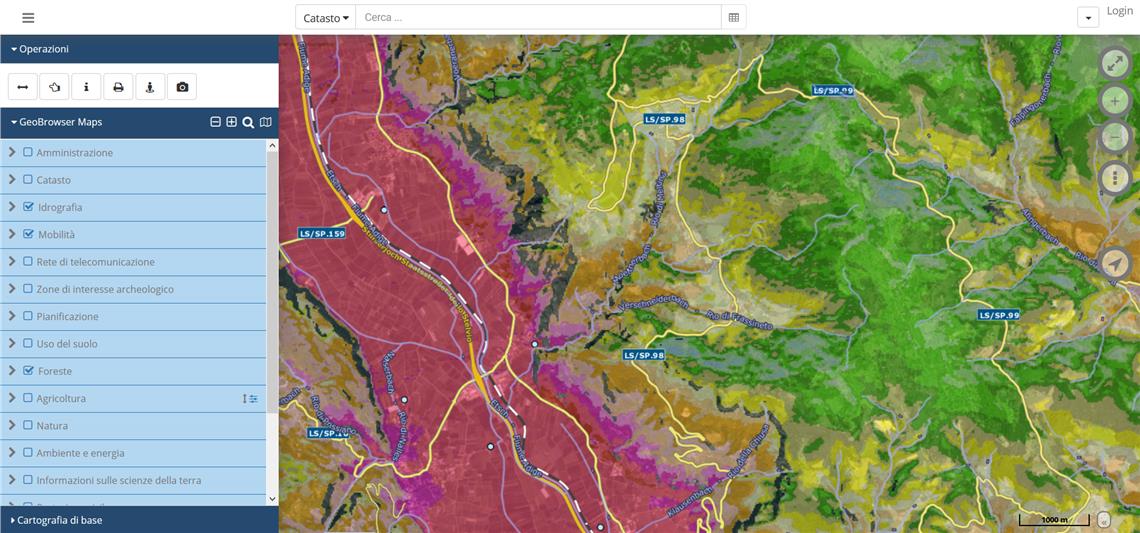Expand the Uso del suolo group
Screen dimensions: 1140x533
[x=12, y=344]
